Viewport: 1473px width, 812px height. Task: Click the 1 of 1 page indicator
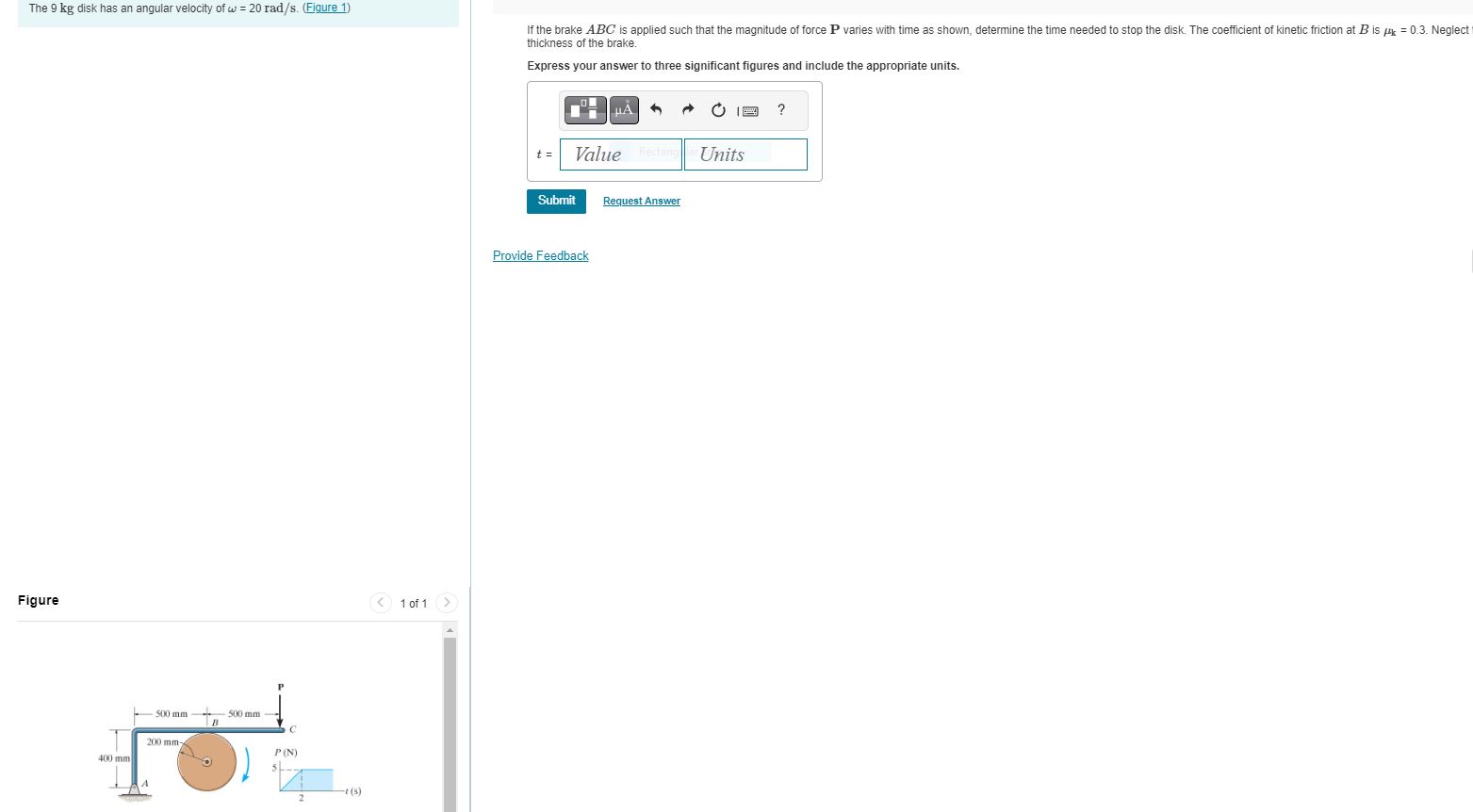coord(413,603)
